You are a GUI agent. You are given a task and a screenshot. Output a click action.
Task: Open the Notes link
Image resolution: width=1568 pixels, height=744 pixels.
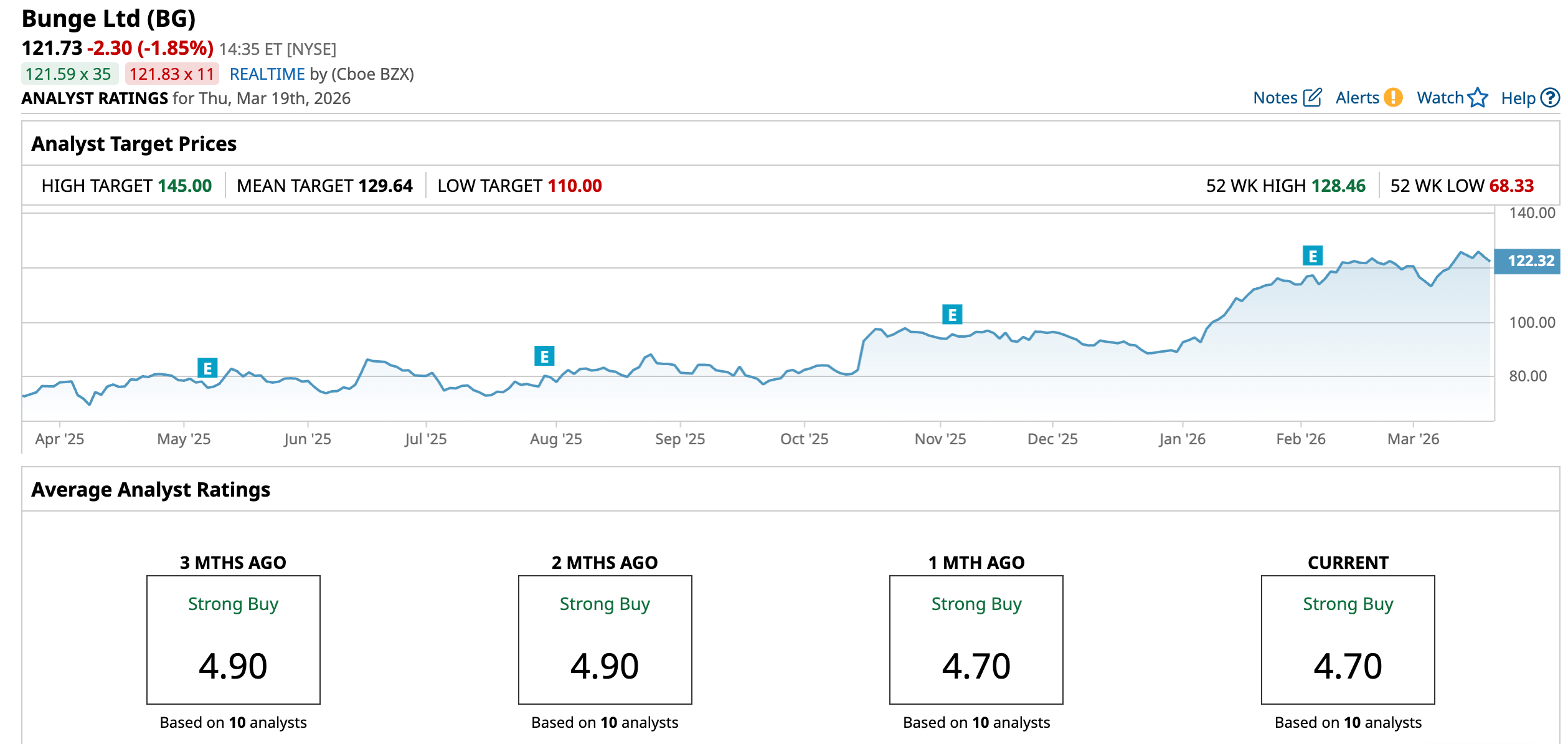[x=1275, y=98]
